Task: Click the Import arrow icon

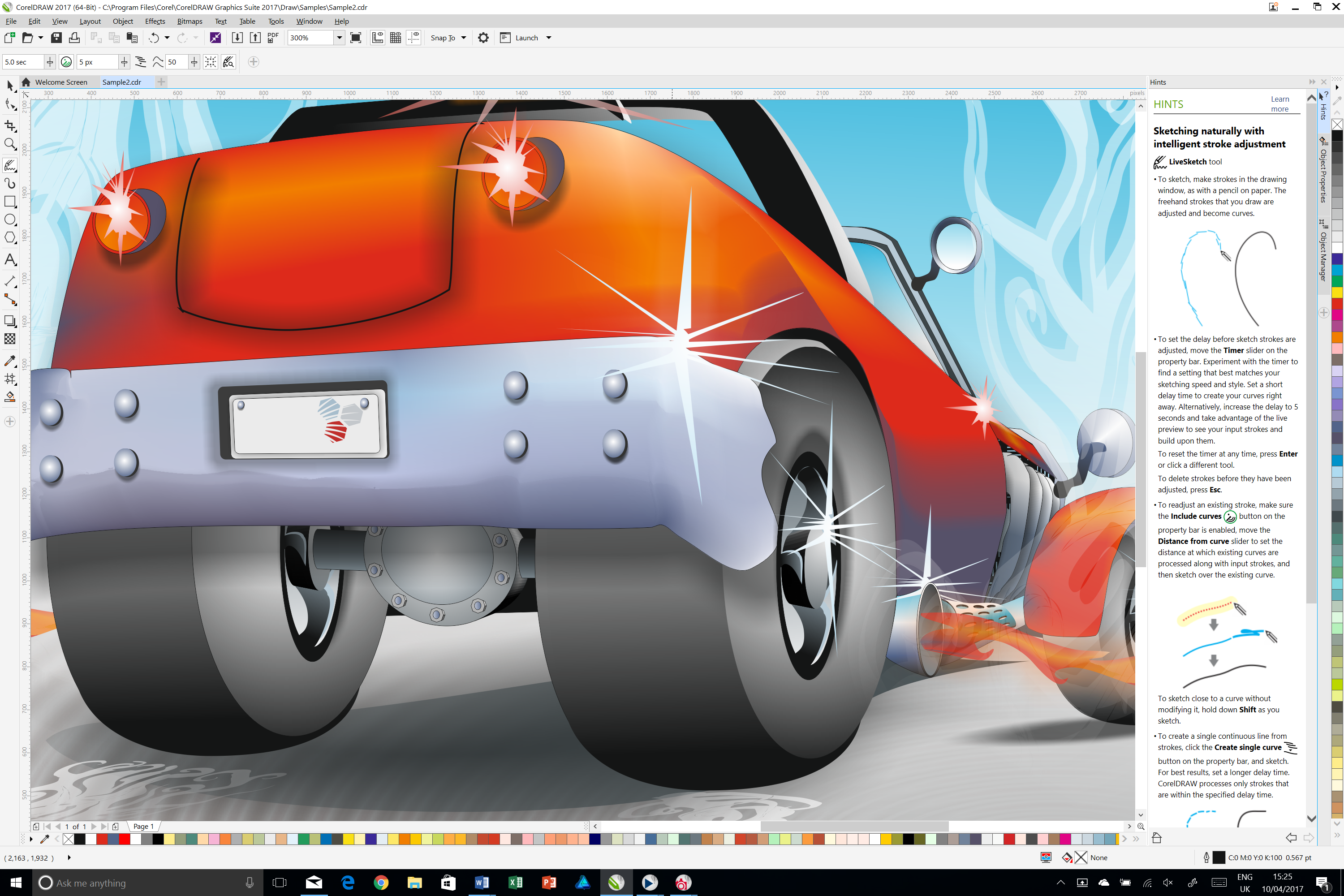Action: [x=237, y=38]
